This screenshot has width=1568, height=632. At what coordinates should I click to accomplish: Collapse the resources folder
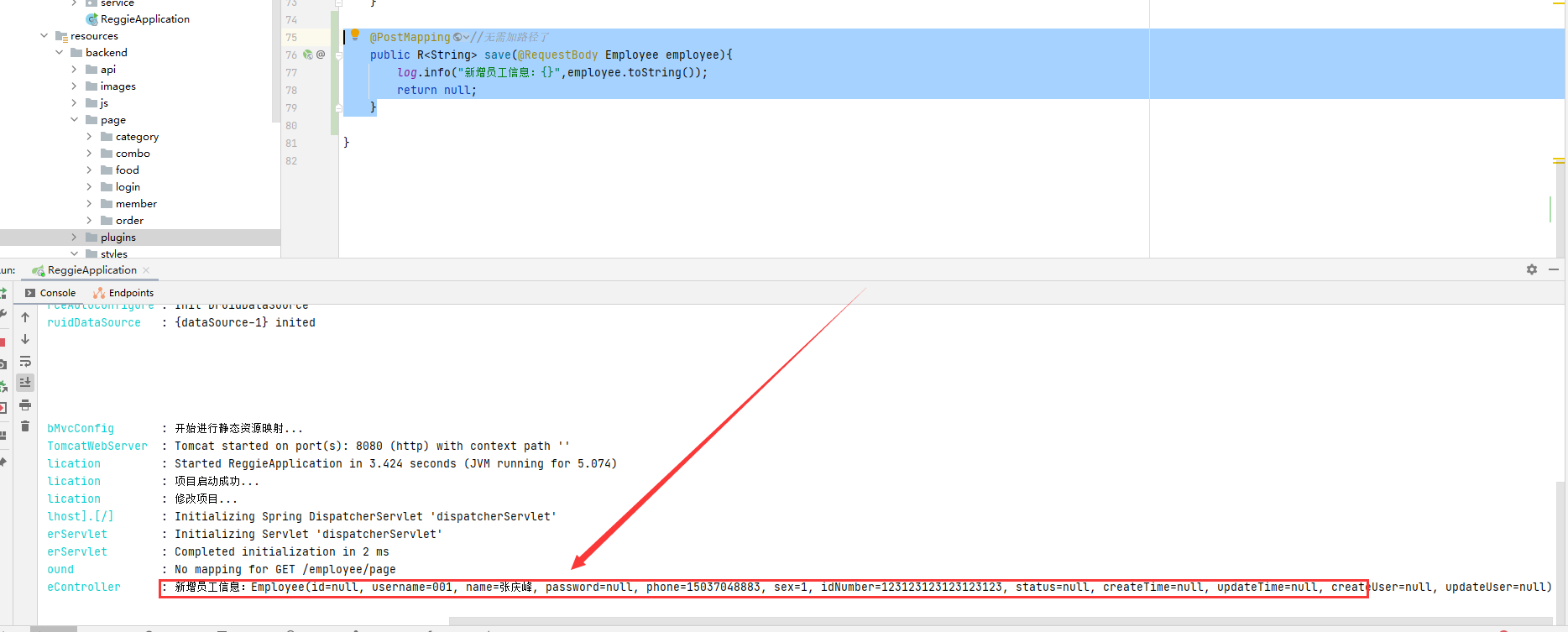click(44, 35)
